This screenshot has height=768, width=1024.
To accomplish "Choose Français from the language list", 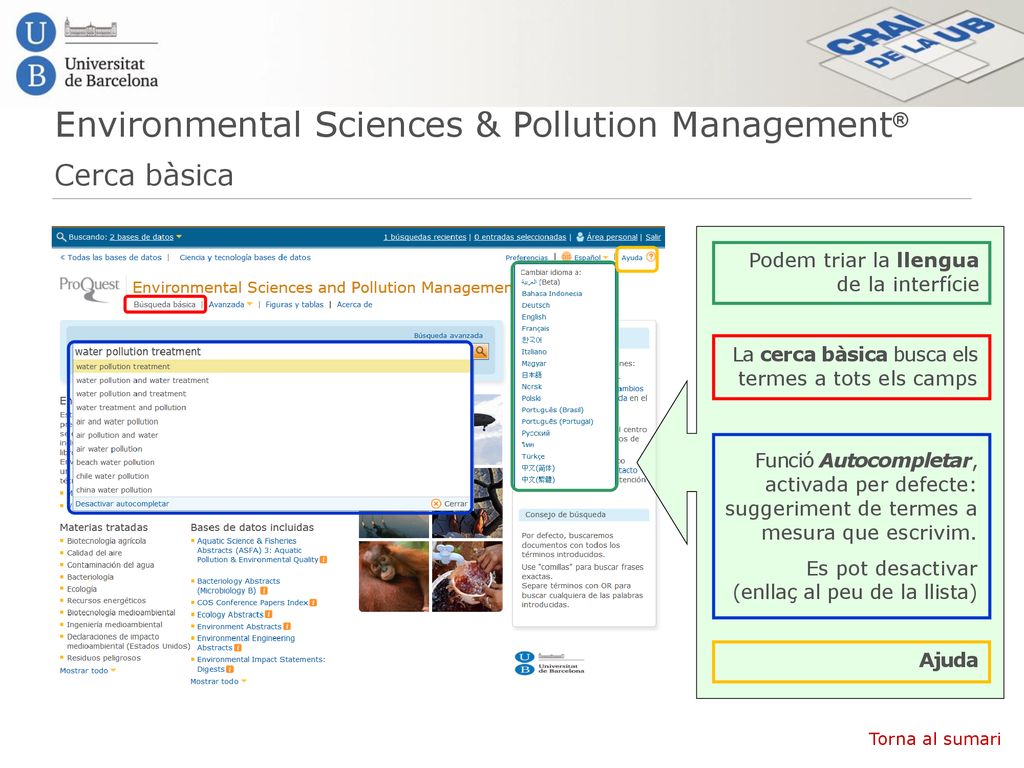I will (535, 328).
